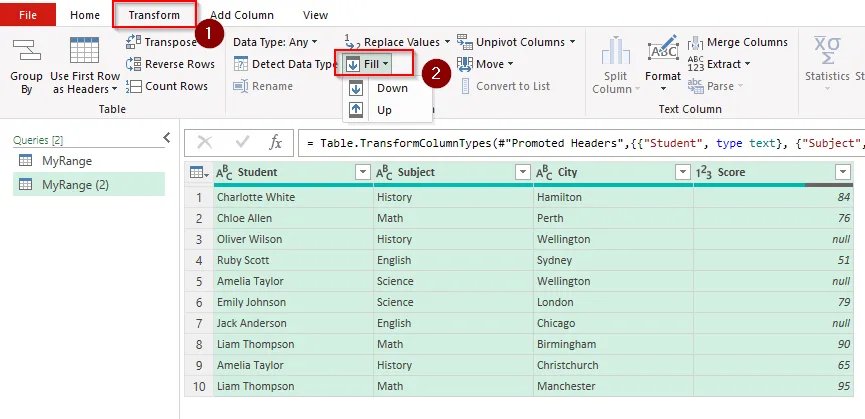This screenshot has width=865, height=419.
Task: Select the score cell with value 95
Action: pyautogui.click(x=773, y=385)
